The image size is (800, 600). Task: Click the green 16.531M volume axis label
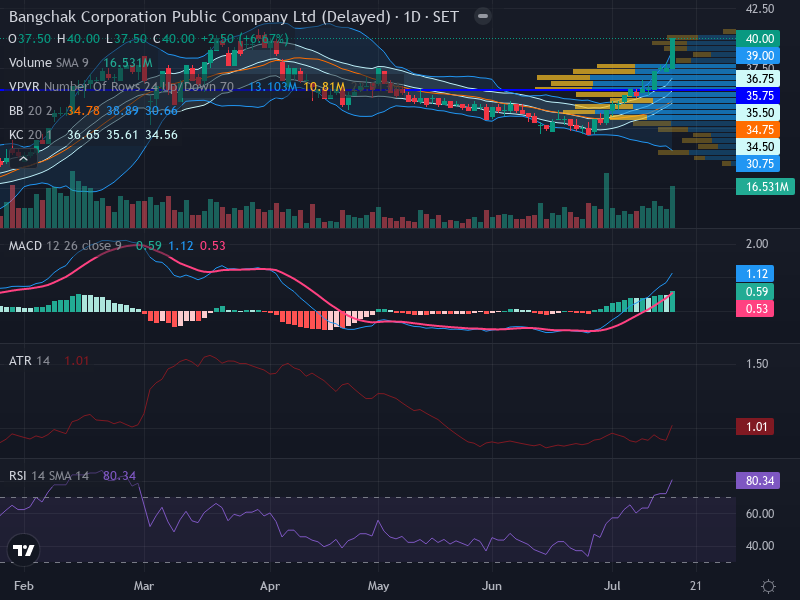click(765, 187)
